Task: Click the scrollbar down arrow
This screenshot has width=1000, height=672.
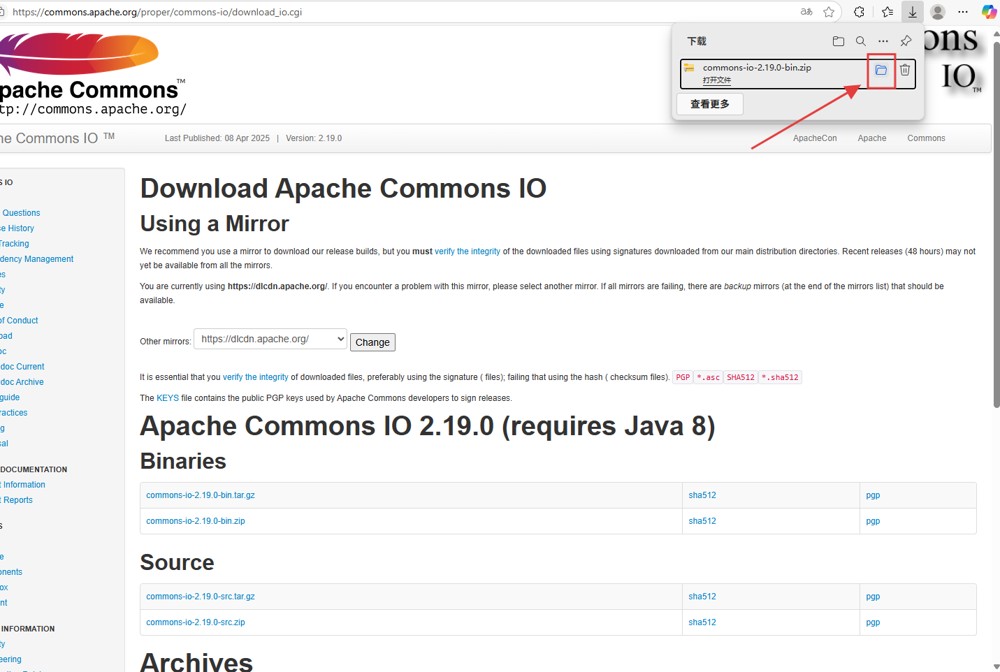Action: point(996,667)
